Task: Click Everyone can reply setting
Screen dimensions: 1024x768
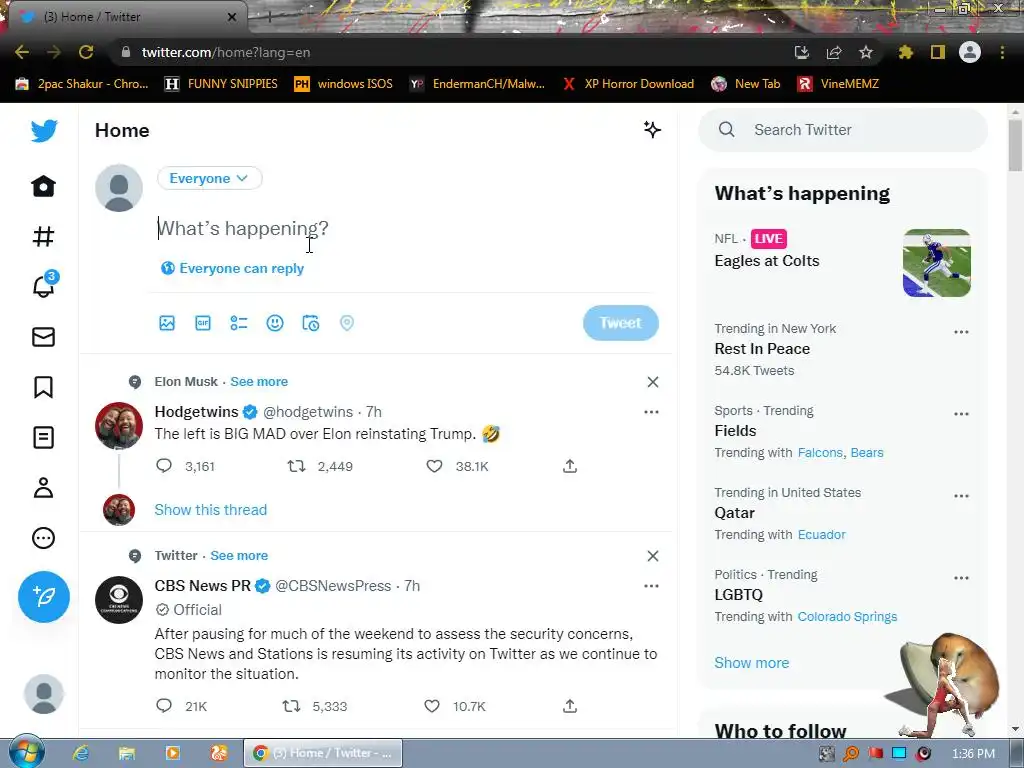Action: [x=232, y=268]
